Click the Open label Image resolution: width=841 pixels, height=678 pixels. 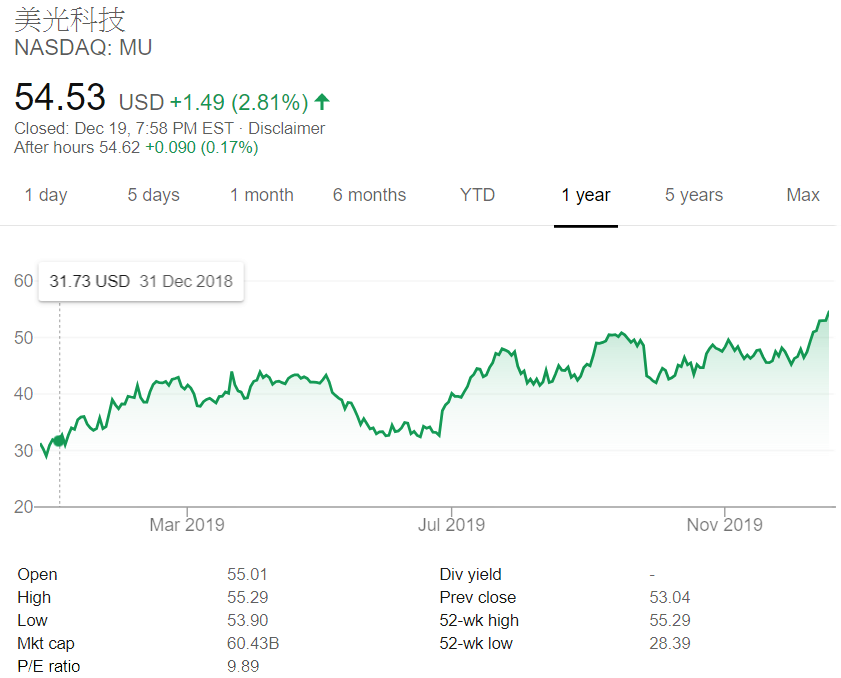(37, 574)
